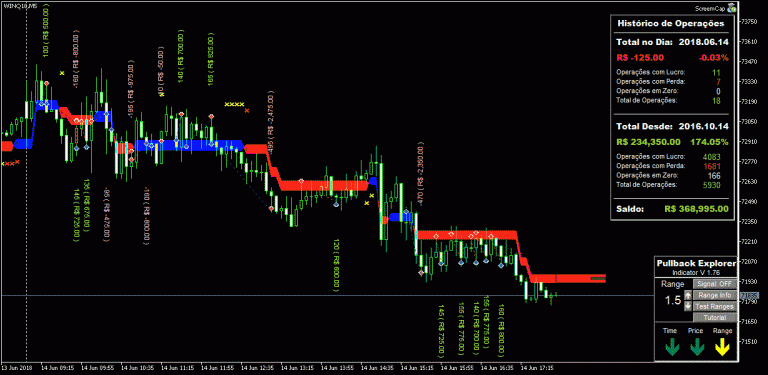The width and height of the screenshot is (768, 375).
Task: Open the Tutorial button
Action: (x=715, y=318)
